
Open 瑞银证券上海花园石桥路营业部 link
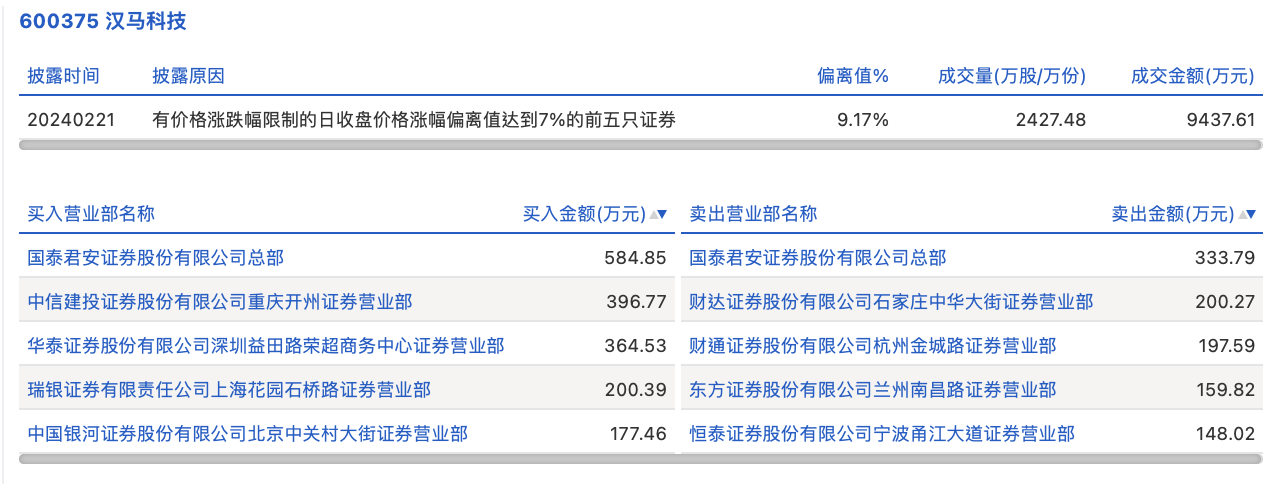point(229,390)
